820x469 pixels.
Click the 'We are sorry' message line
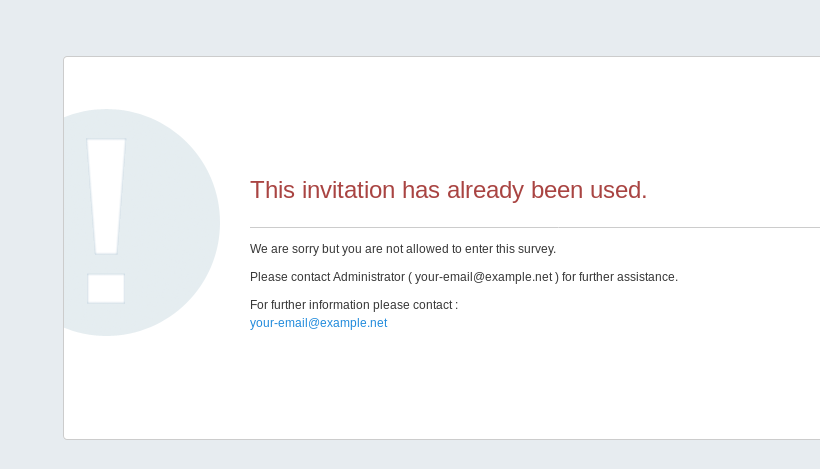[x=402, y=249]
